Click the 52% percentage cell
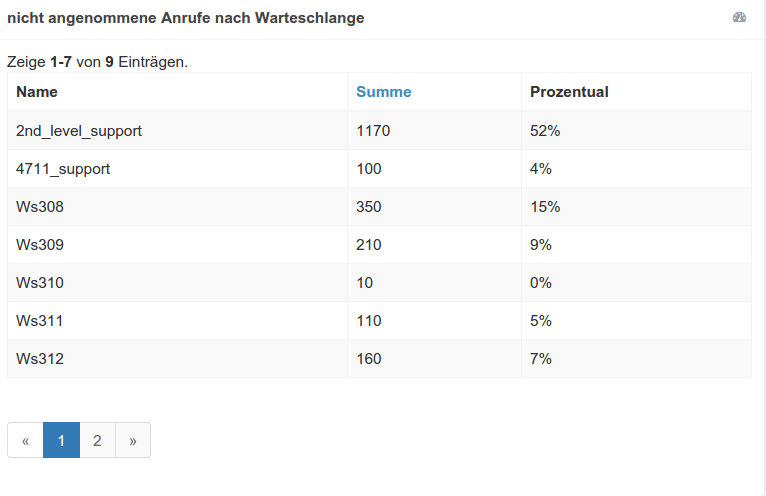766x496 pixels. point(545,131)
